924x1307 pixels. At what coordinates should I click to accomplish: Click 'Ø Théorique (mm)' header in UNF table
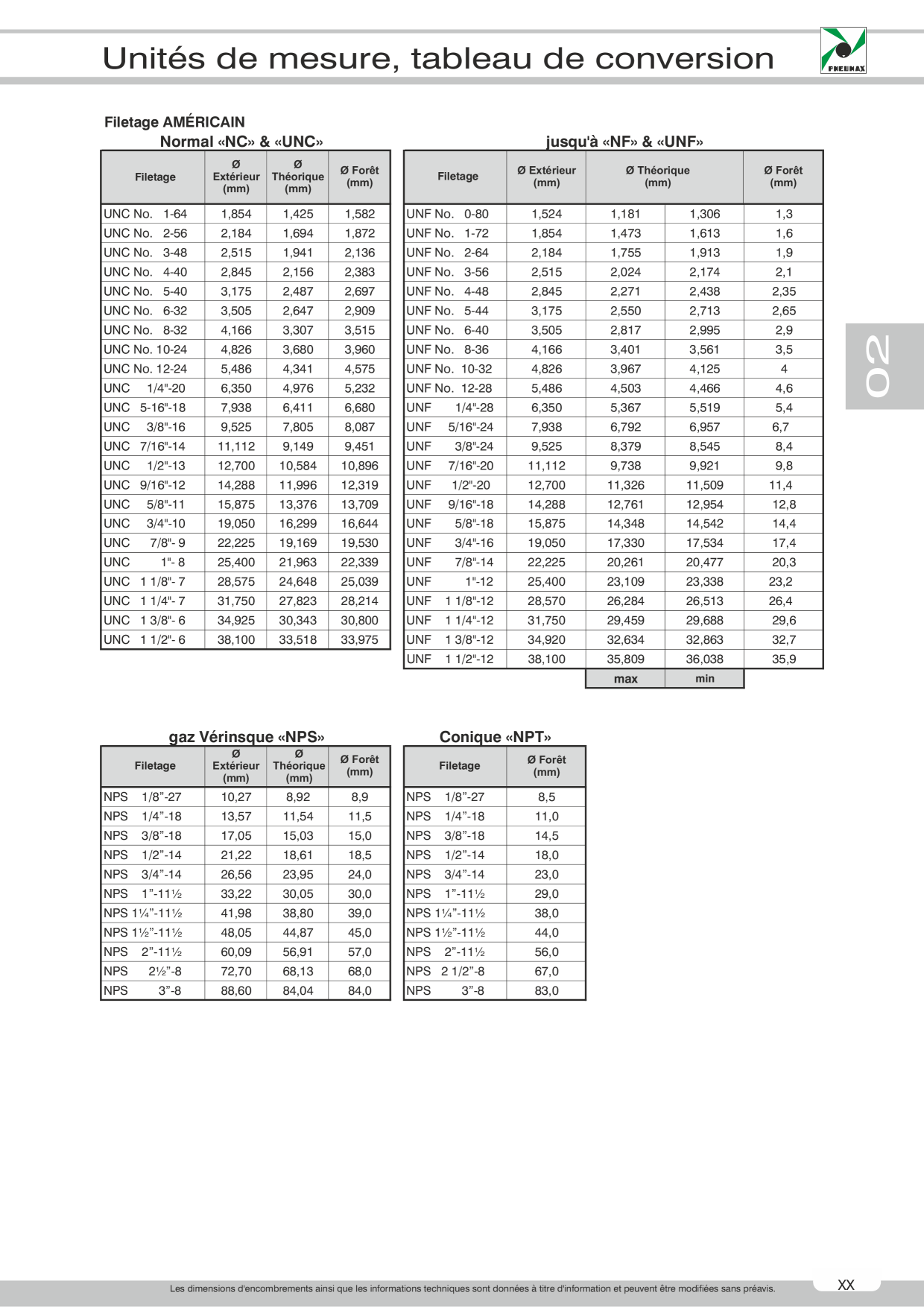point(658,177)
